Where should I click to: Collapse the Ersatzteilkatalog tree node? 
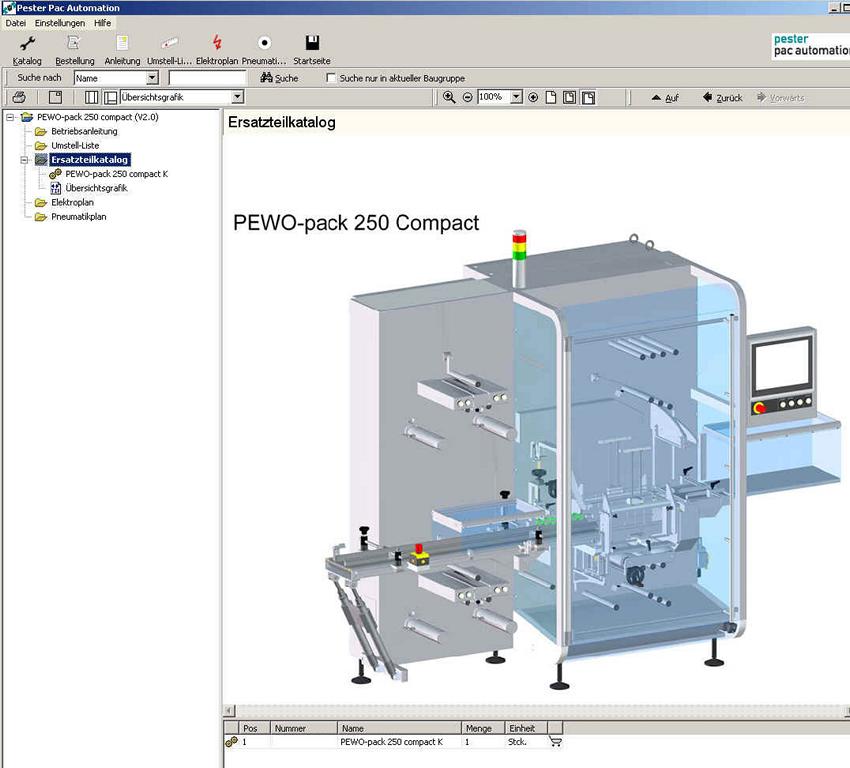24,160
